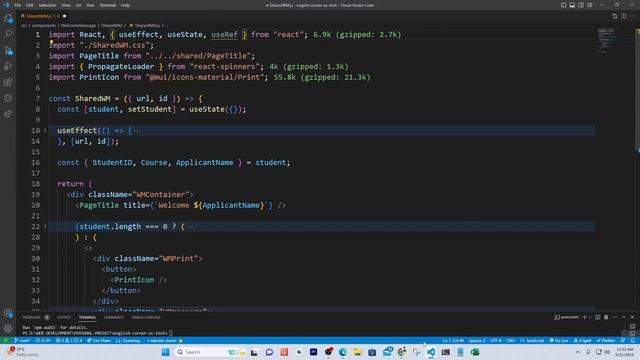This screenshot has height=360, width=640.
Task: Expand the folded useEffect block on line 10
Action: click(45, 131)
